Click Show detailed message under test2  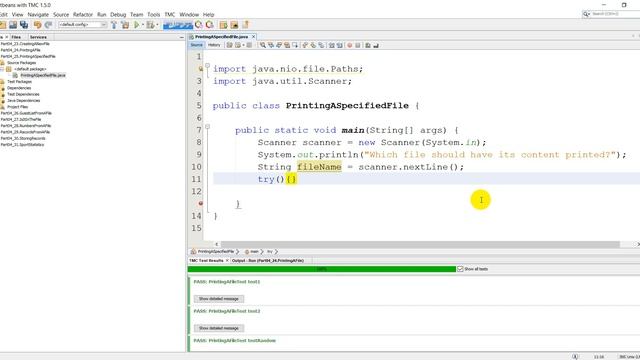click(219, 328)
